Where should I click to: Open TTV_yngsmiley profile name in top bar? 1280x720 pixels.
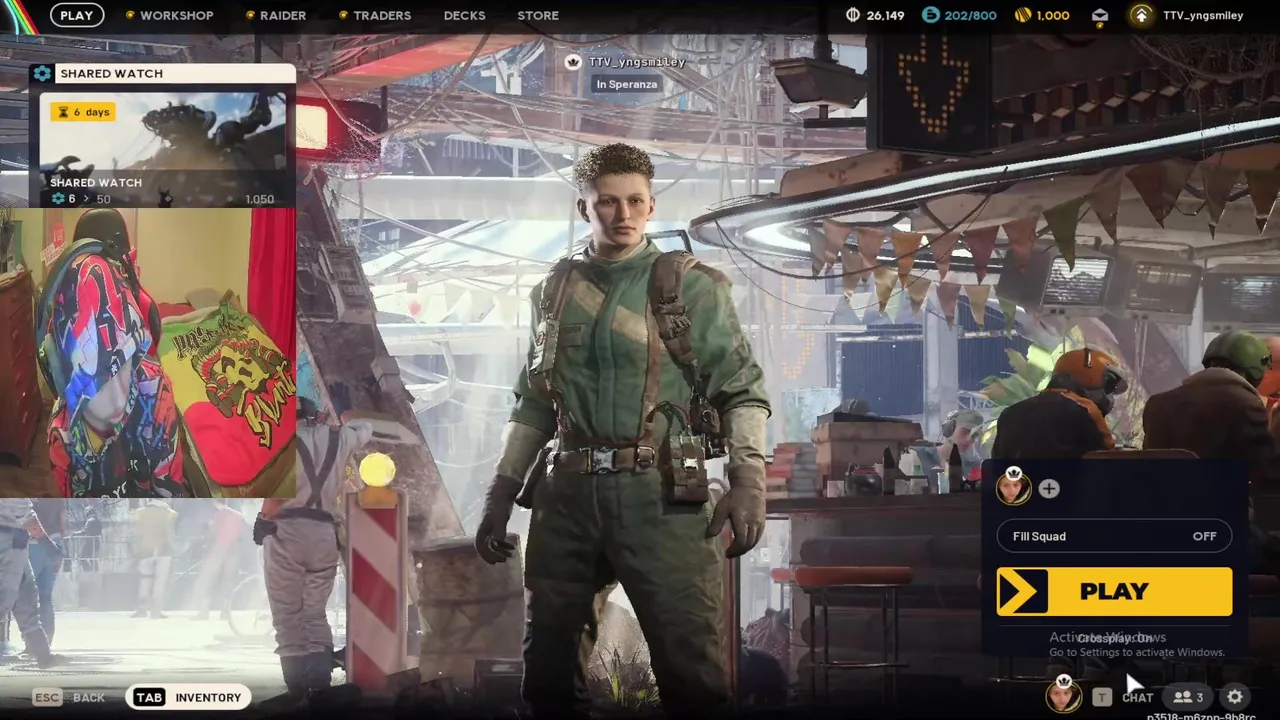pos(1203,15)
